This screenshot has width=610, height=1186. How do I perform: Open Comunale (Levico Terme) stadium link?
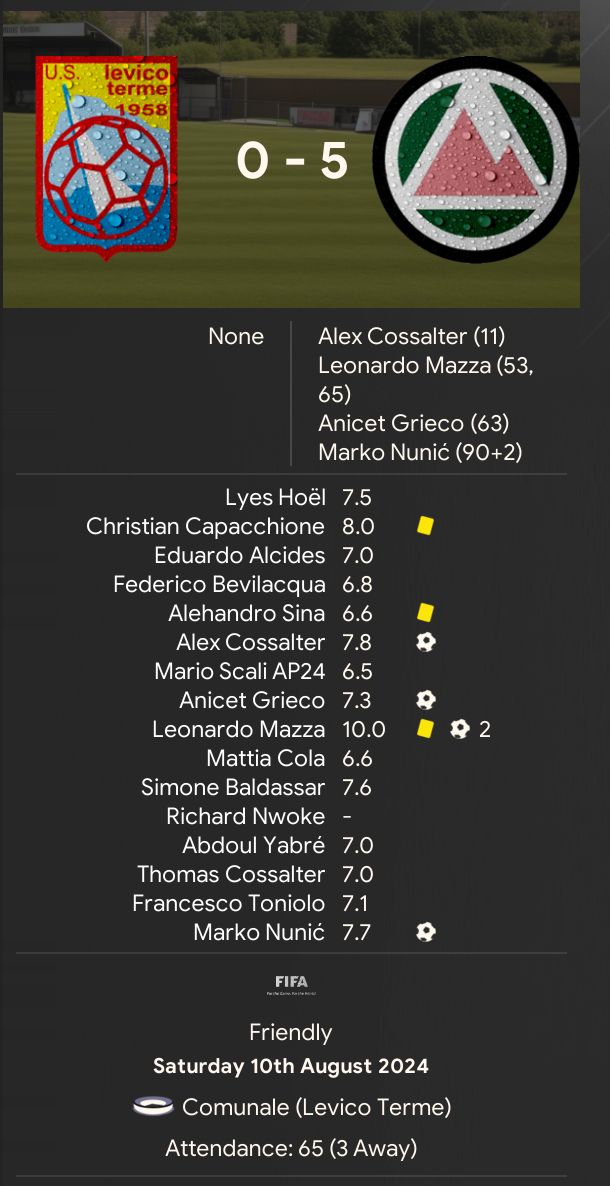[x=316, y=1107]
